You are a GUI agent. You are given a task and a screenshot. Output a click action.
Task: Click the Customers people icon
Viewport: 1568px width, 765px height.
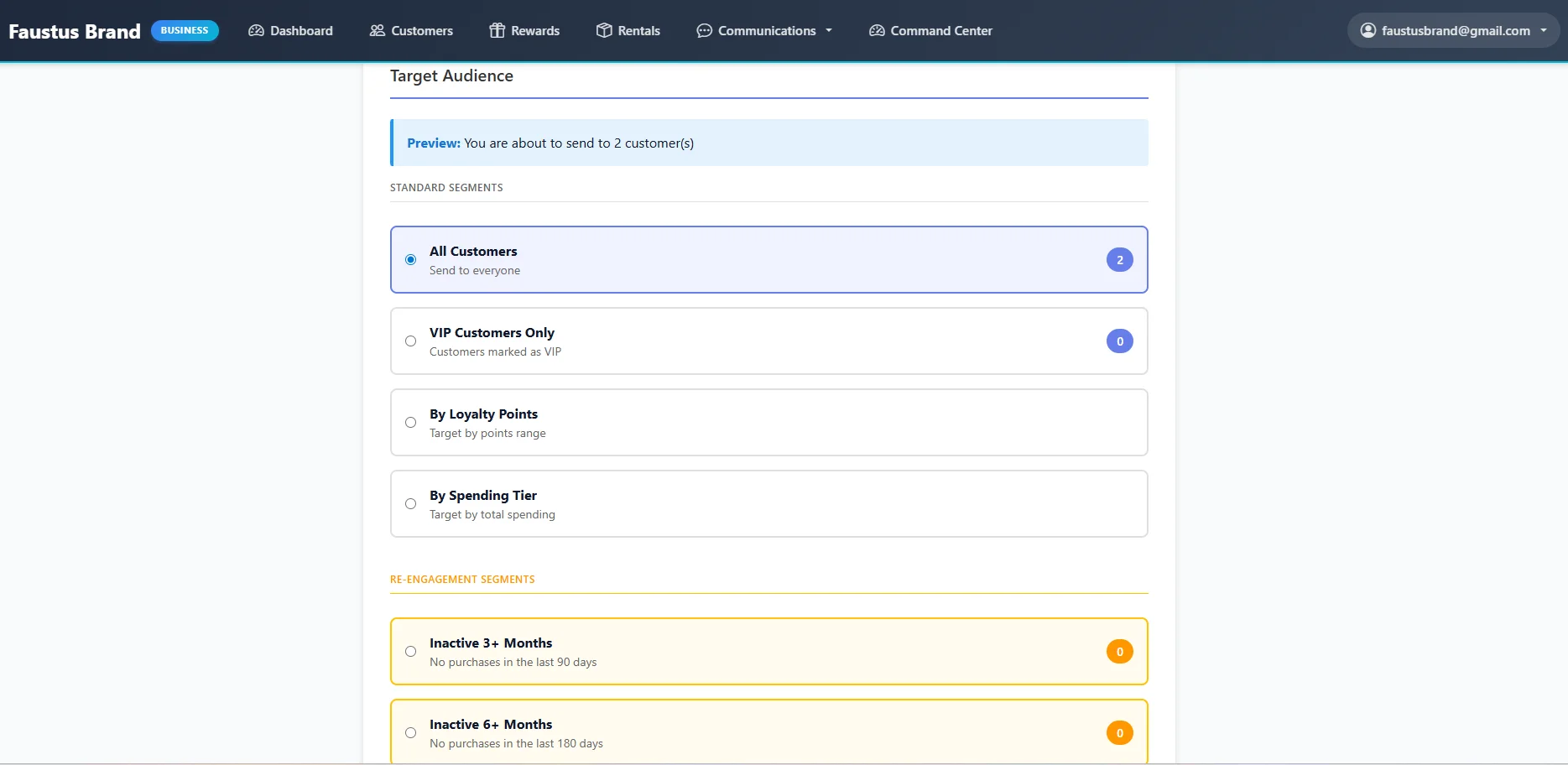tap(377, 31)
